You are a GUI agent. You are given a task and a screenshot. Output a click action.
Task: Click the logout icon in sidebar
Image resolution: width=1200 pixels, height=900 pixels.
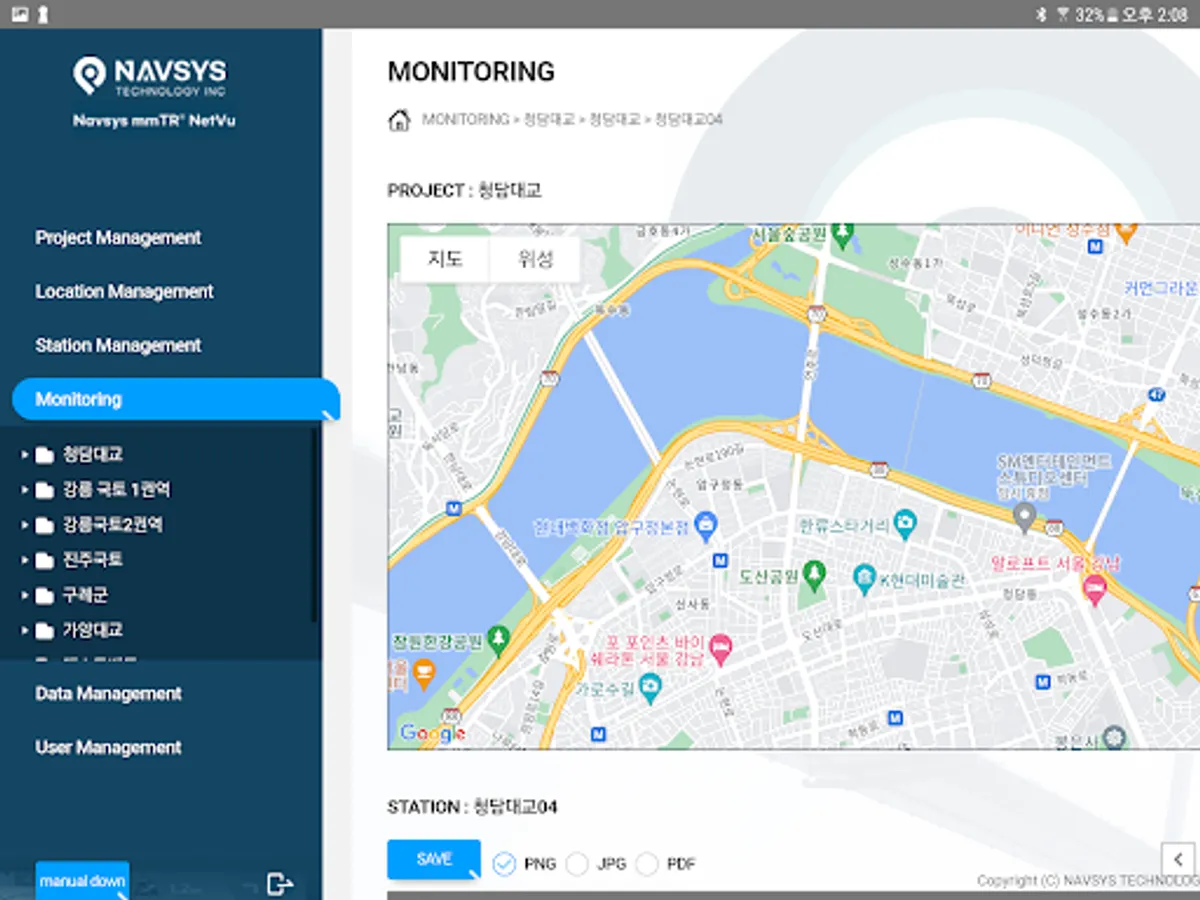coord(280,883)
